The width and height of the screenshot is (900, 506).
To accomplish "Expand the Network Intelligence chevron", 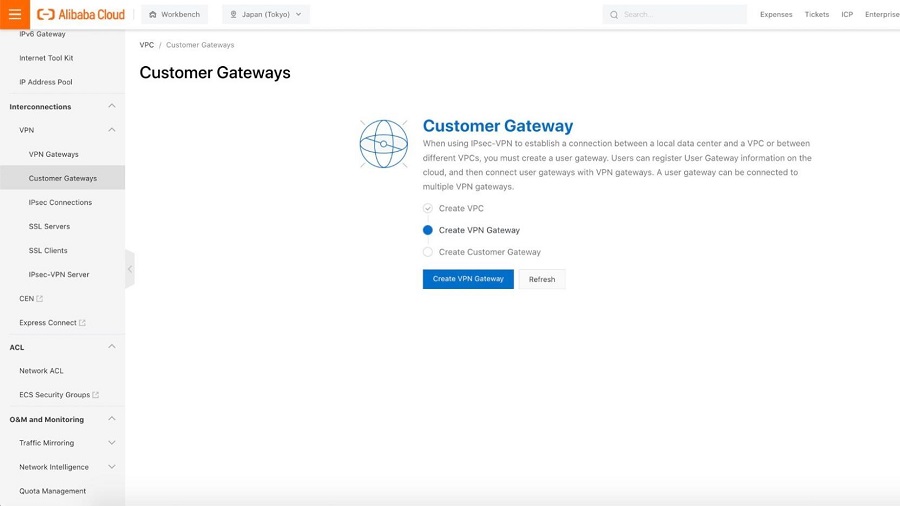I will click(x=112, y=467).
